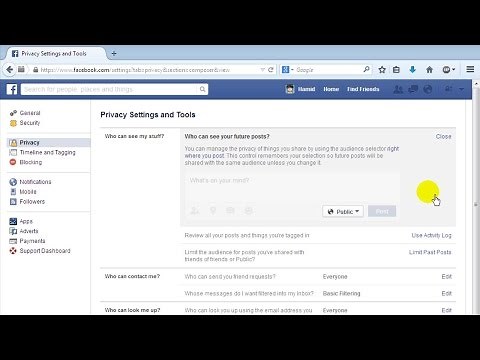This screenshot has width=480, height=360.
Task: Open Facebook notifications globe icon
Action: click(428, 89)
